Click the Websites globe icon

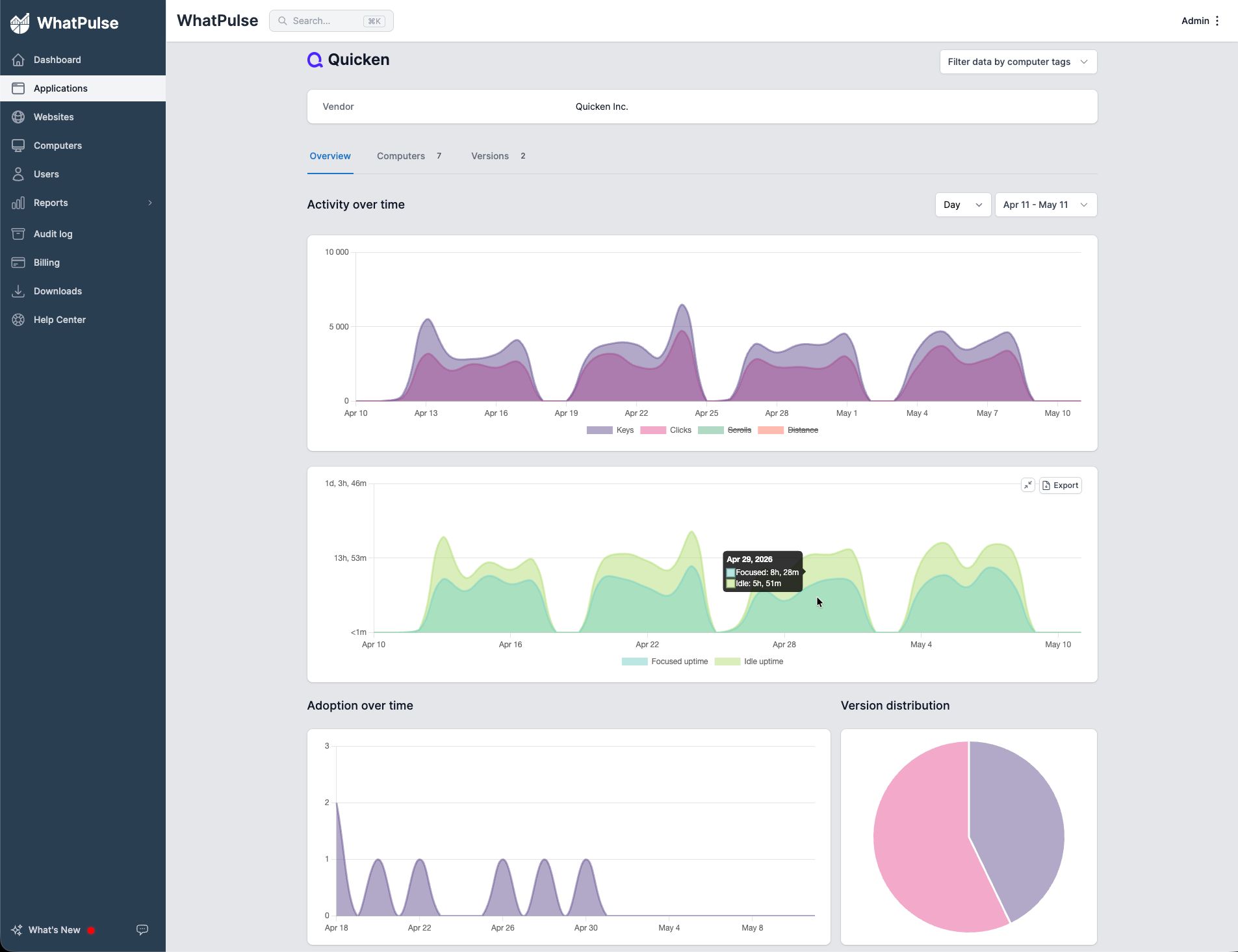coord(18,117)
